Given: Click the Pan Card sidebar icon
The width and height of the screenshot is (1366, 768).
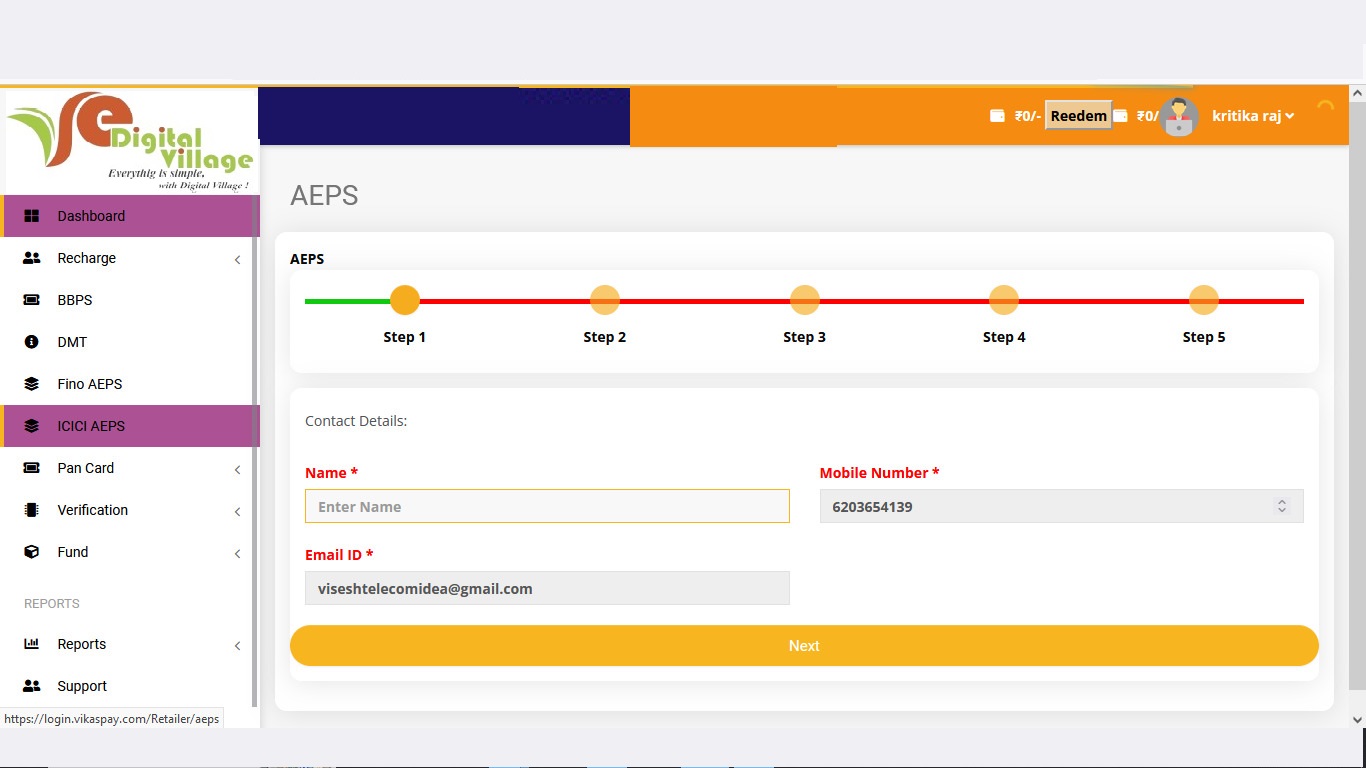Looking at the screenshot, I should tap(31, 468).
